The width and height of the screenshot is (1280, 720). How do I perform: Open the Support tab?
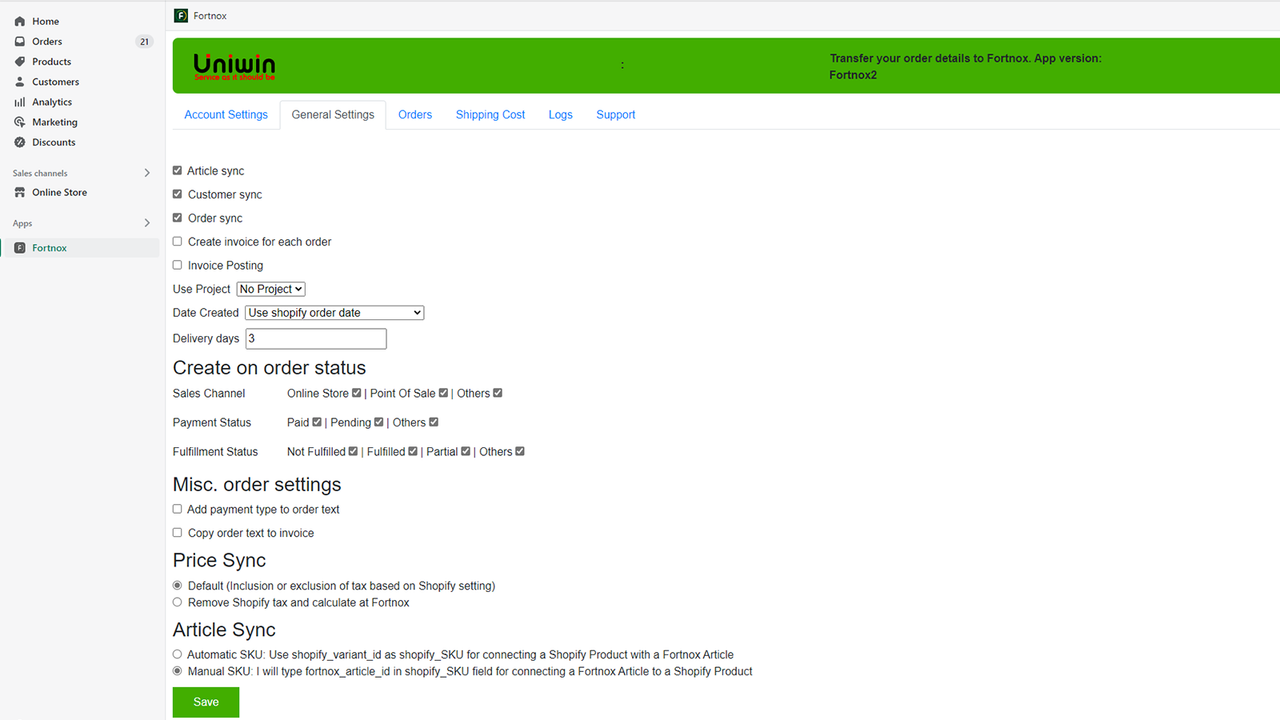coord(616,115)
